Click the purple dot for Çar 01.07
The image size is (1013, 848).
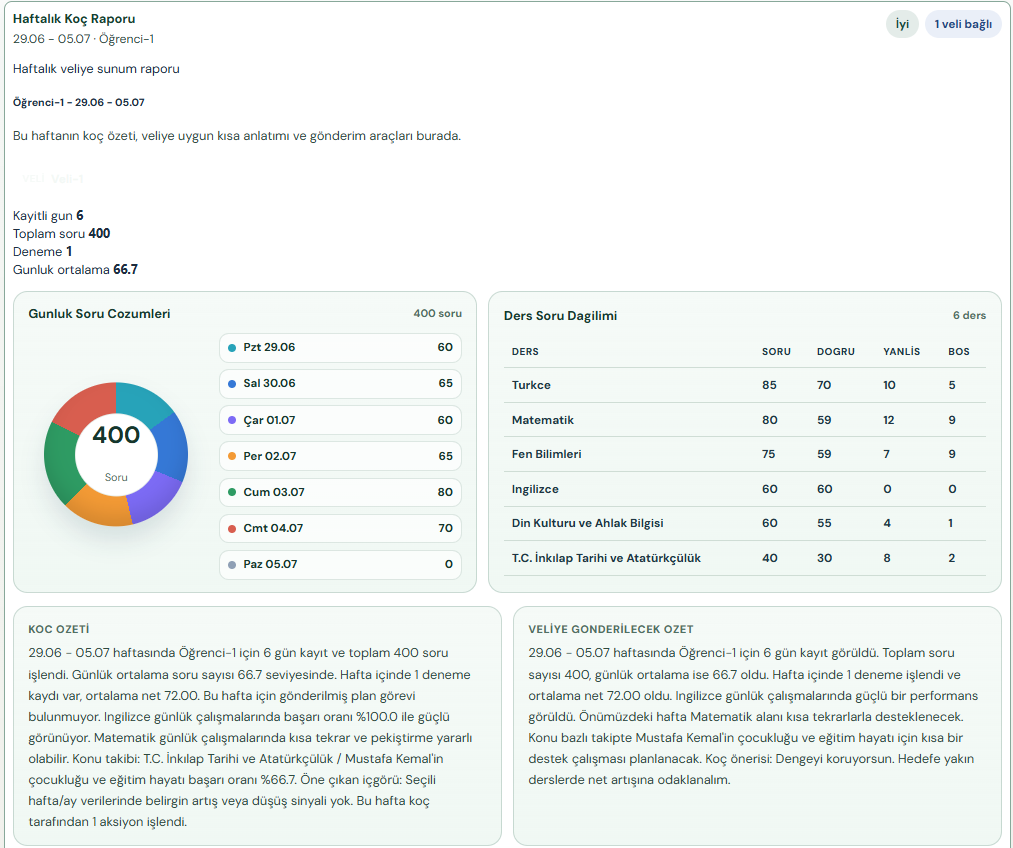tap(232, 420)
